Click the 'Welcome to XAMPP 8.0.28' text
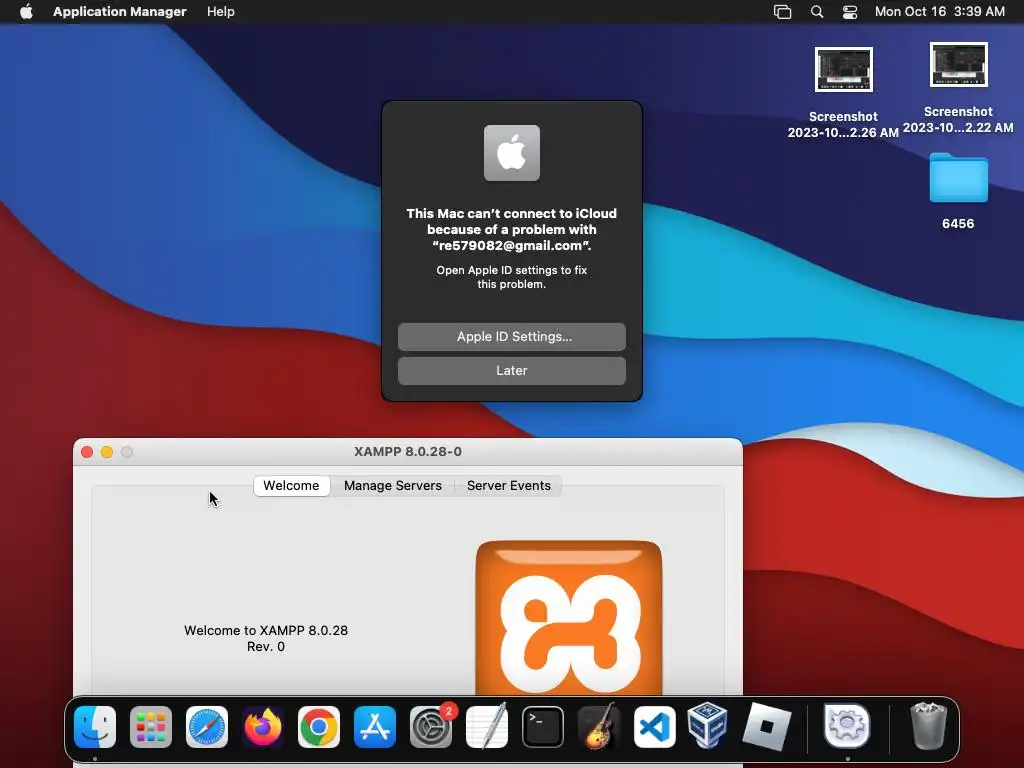This screenshot has height=768, width=1024. 266,630
